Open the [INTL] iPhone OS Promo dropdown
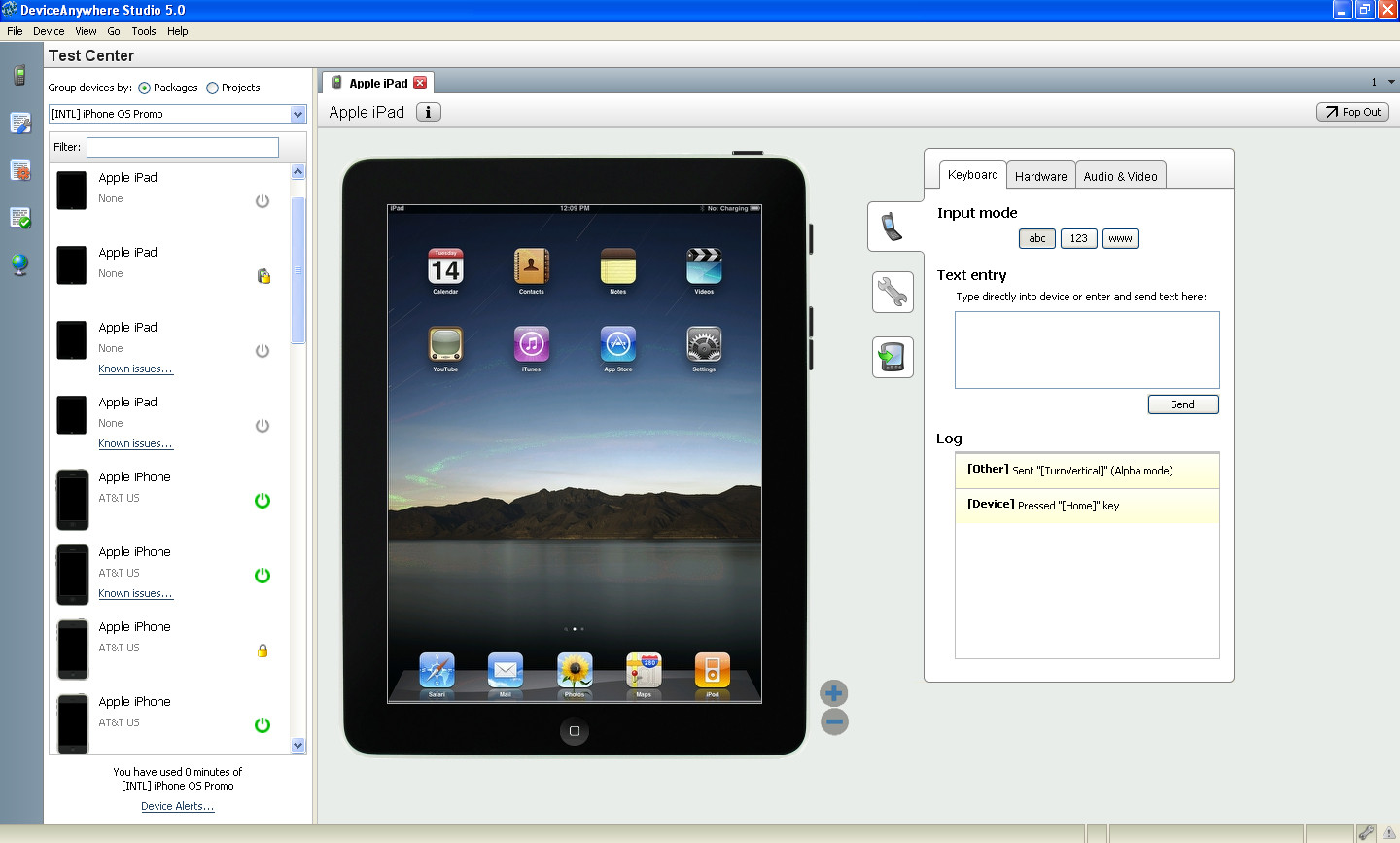 [x=298, y=115]
